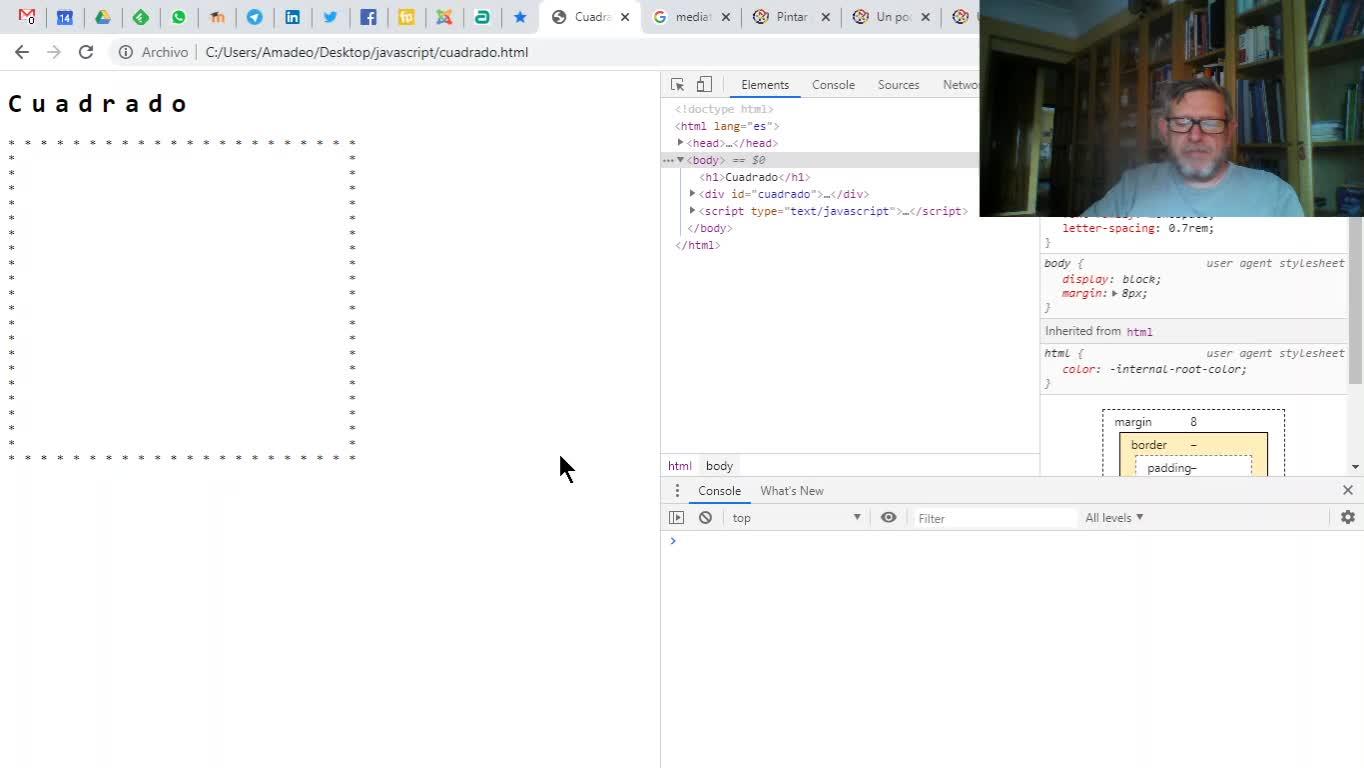Clear the console with the ban icon
This screenshot has width=1364, height=768.
(x=705, y=518)
